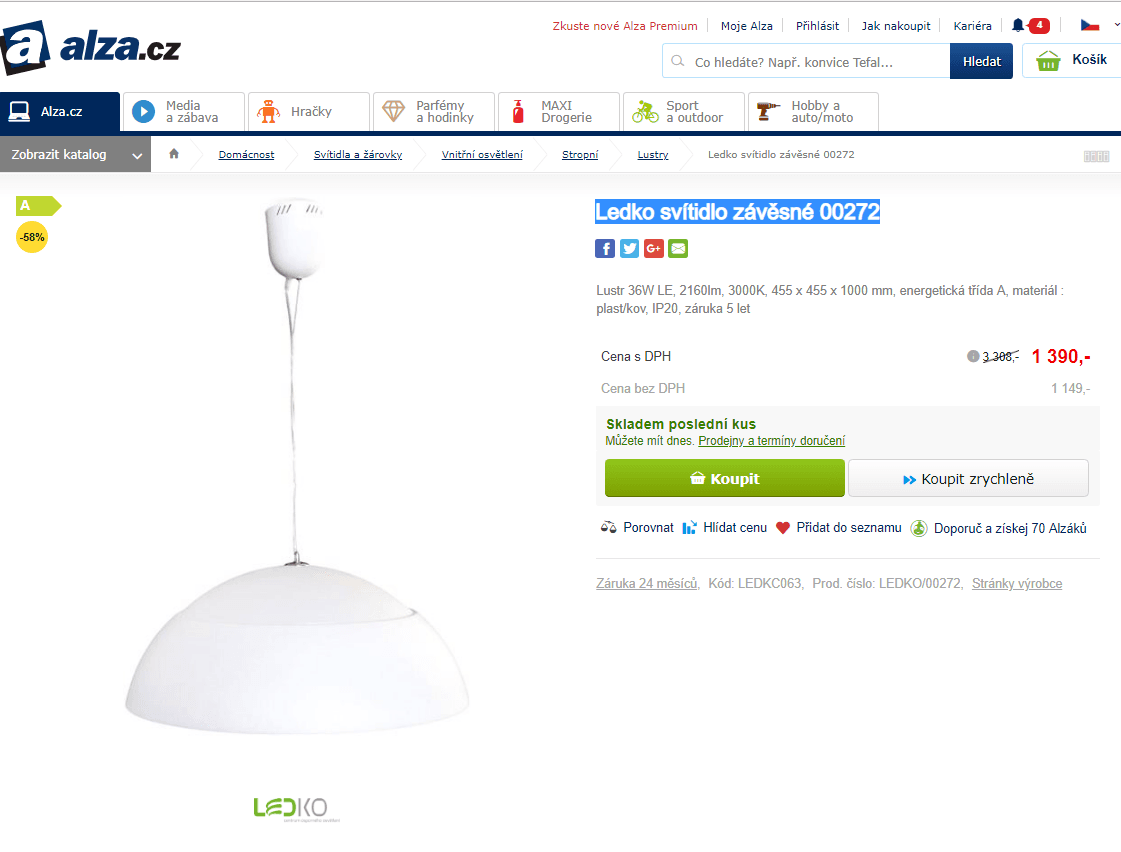The image size is (1121, 852).
Task: Open Prodejny a termíny doručení link
Action: click(x=771, y=440)
